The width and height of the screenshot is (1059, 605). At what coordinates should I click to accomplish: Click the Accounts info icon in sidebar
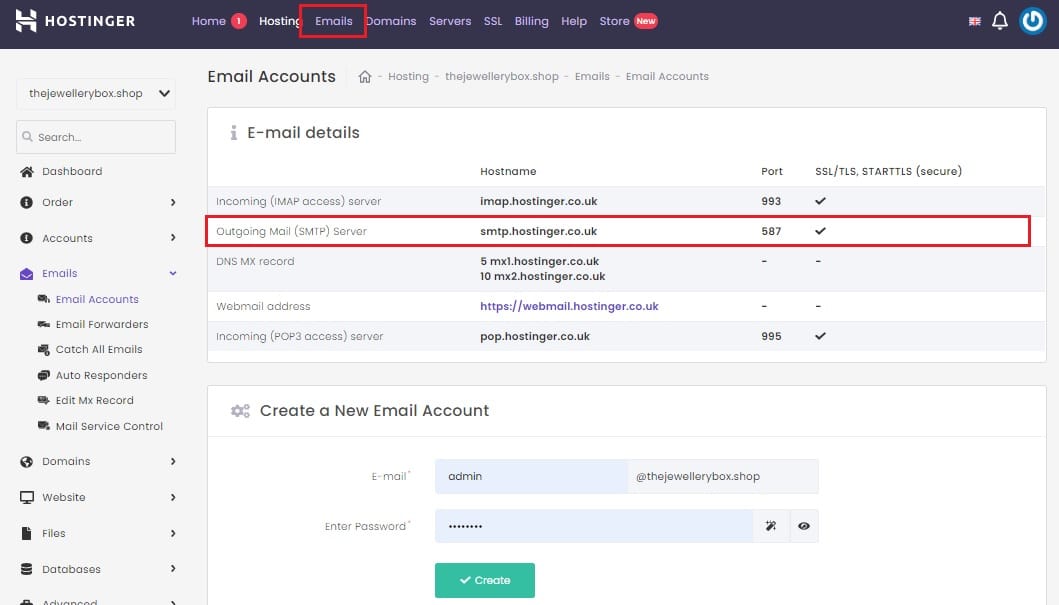[26, 238]
